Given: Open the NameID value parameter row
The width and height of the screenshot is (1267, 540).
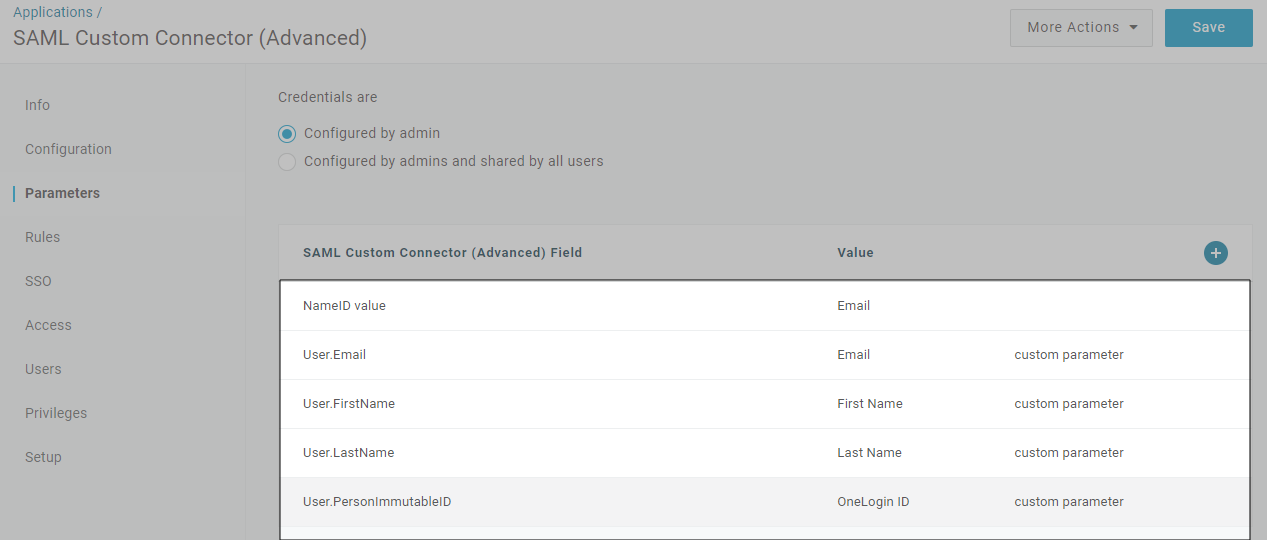Looking at the screenshot, I should point(344,306).
